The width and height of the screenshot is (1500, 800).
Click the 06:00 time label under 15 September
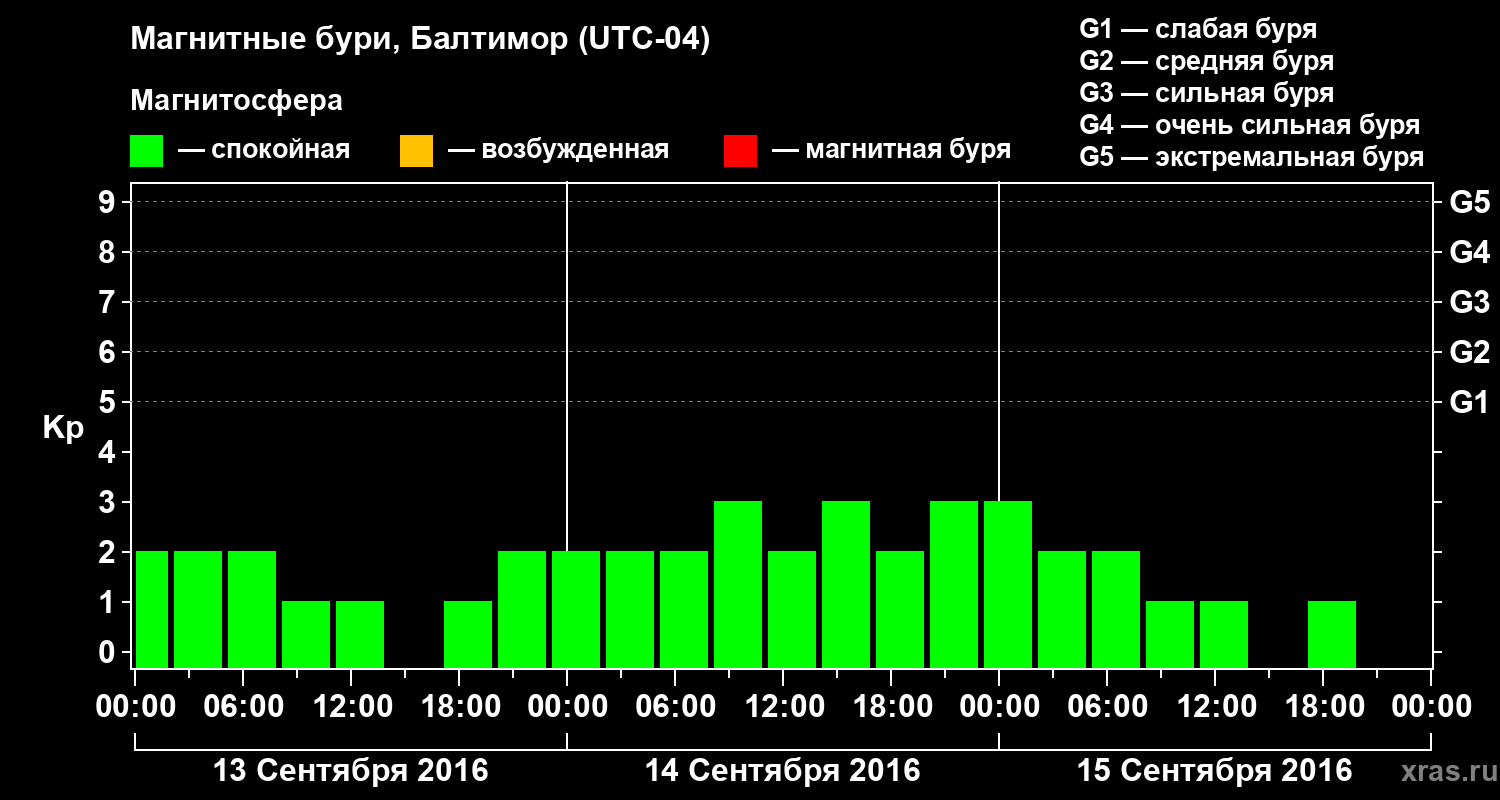(1107, 706)
